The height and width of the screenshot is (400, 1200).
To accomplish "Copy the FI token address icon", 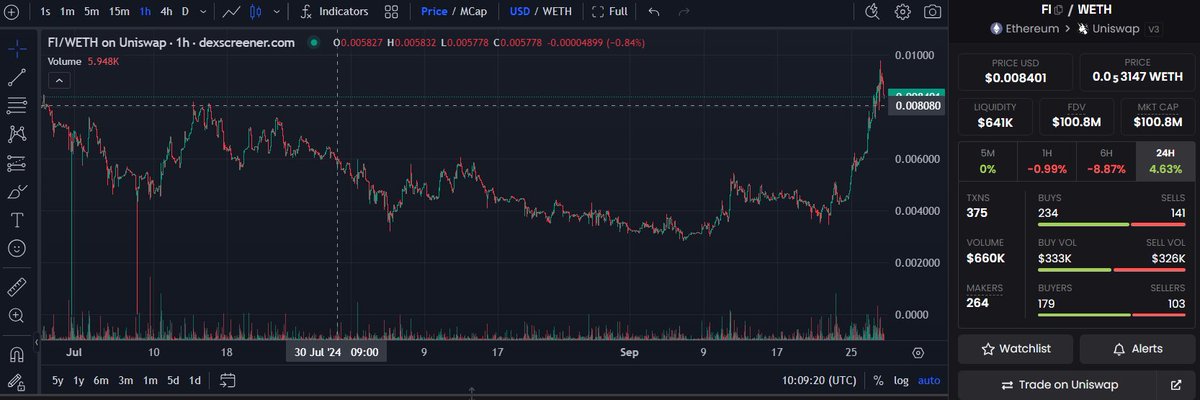I will coord(1058,9).
